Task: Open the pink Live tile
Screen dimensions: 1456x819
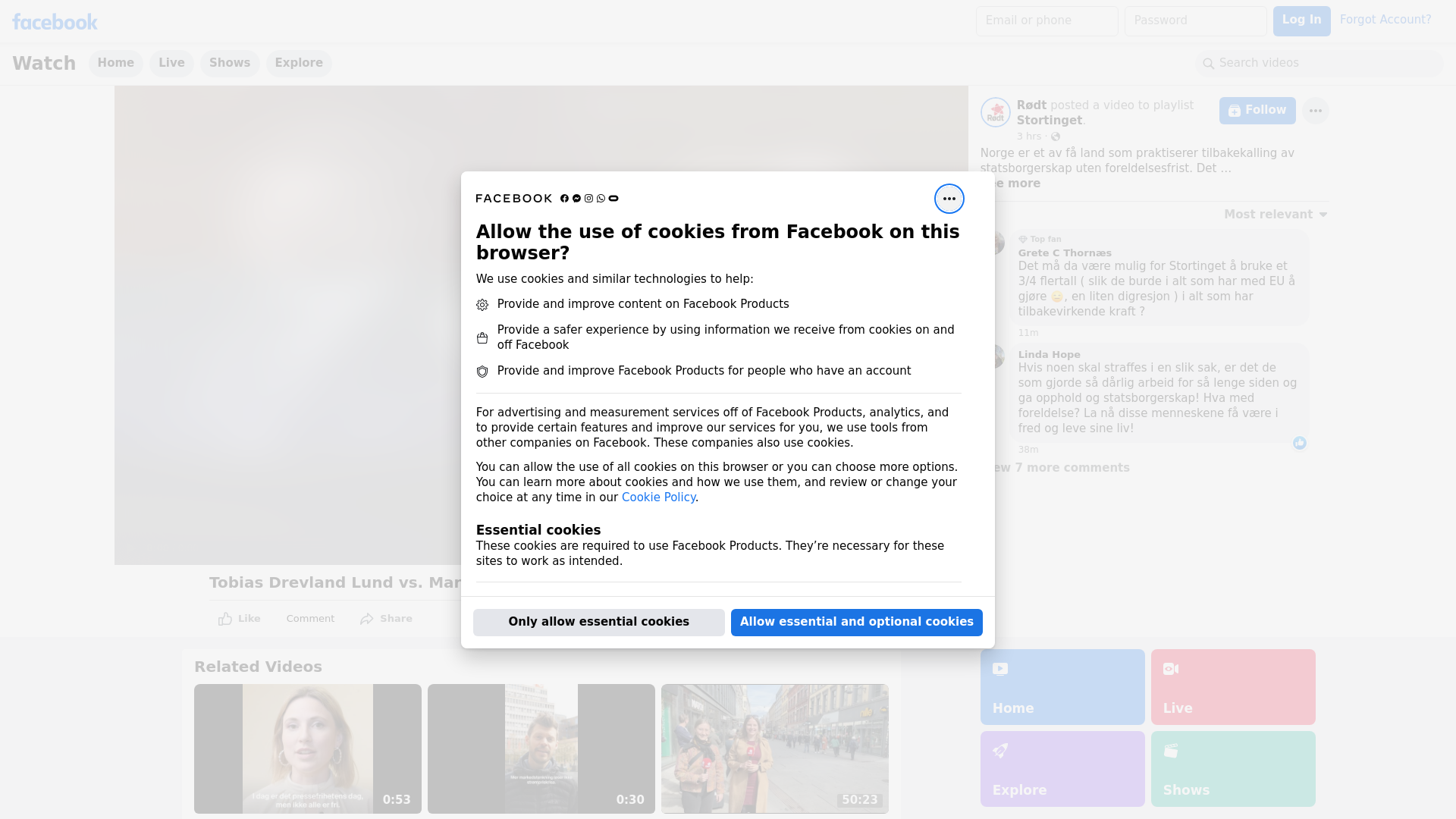Action: click(1232, 686)
